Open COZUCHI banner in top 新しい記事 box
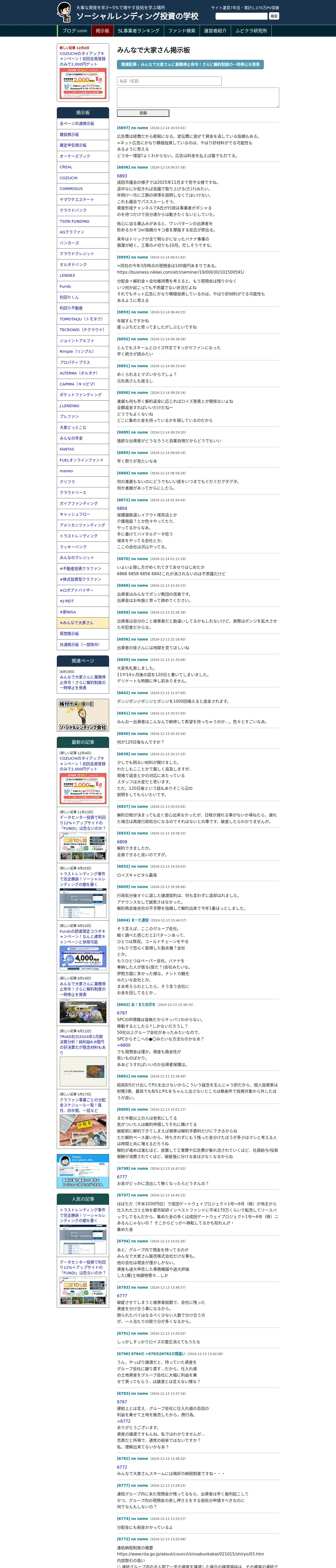This screenshot has height=1568, width=336. (x=83, y=83)
